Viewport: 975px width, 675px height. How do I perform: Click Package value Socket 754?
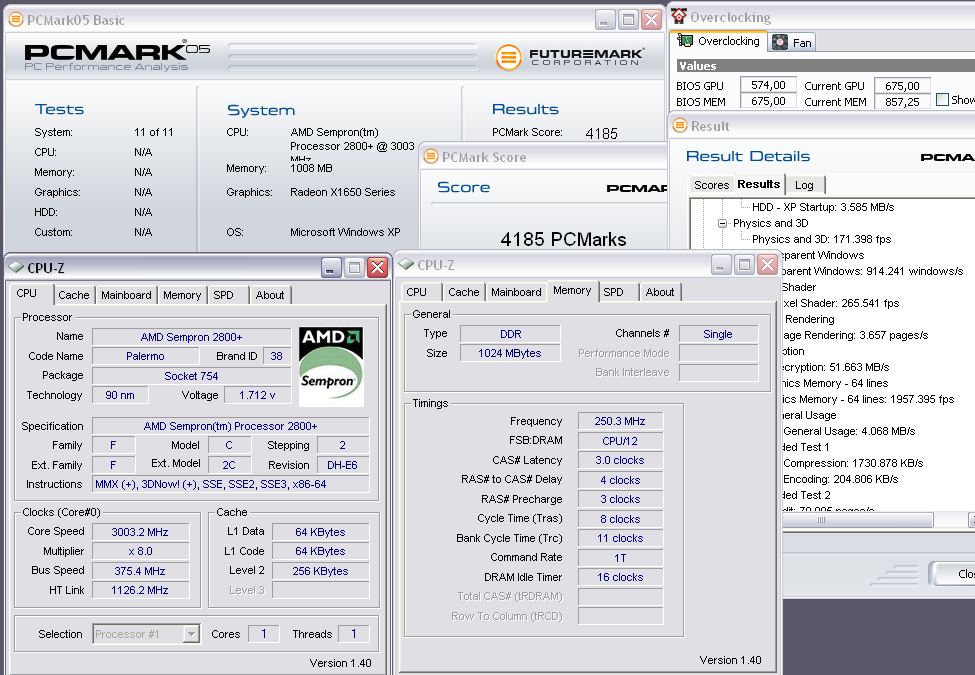click(x=191, y=376)
